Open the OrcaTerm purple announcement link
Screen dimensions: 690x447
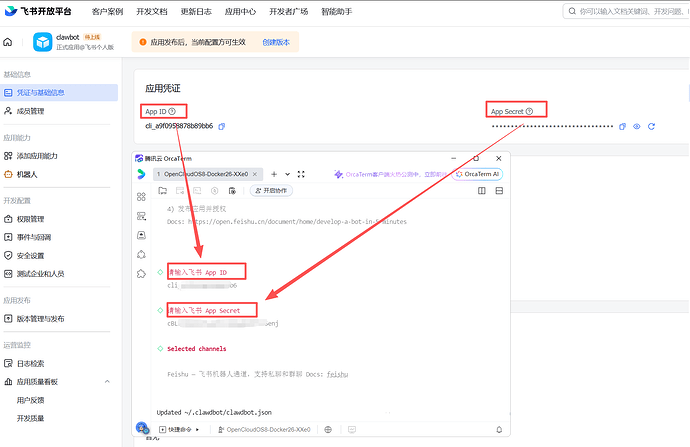pyautogui.click(x=390, y=174)
